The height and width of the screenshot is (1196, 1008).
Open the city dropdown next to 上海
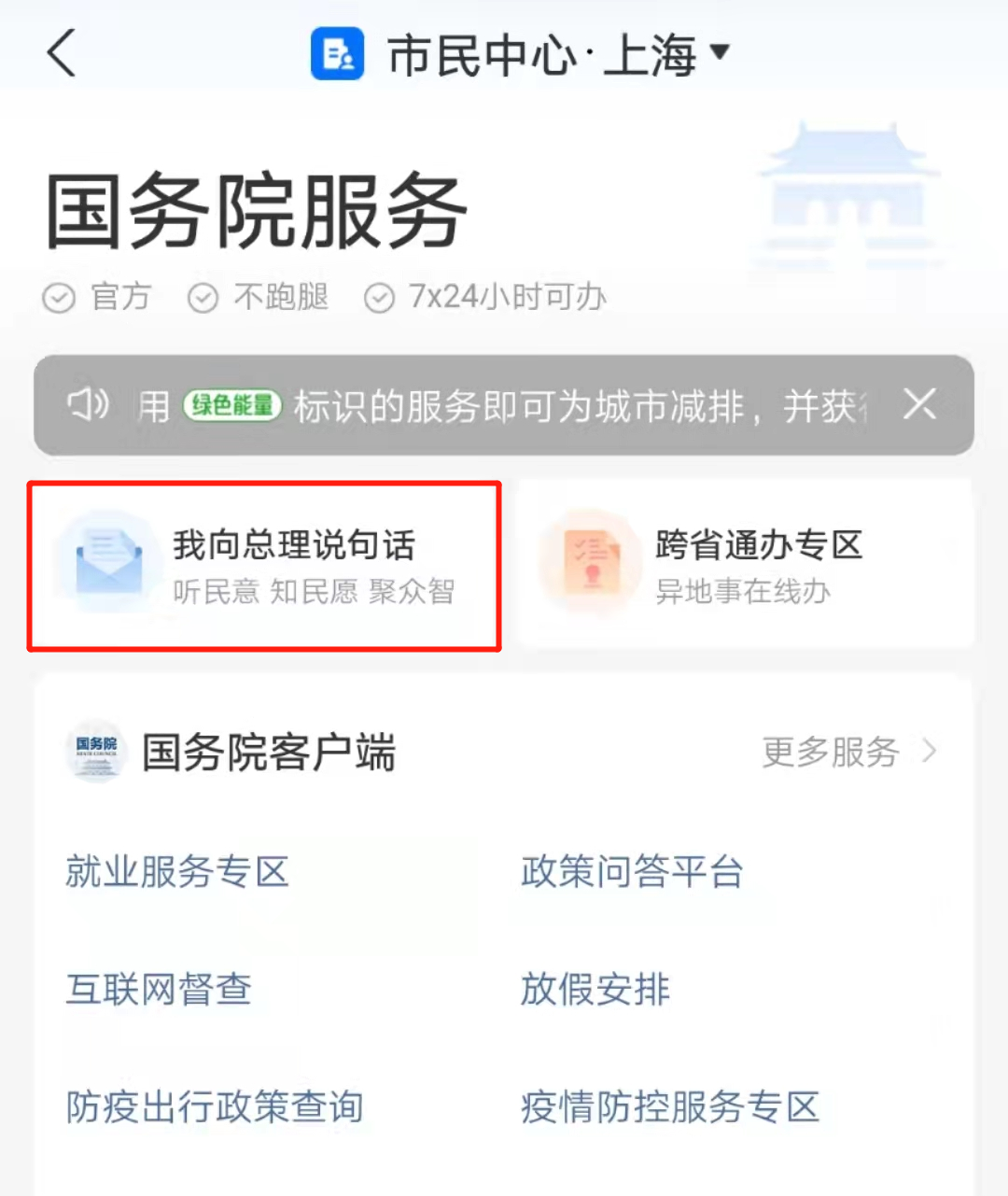720,51
